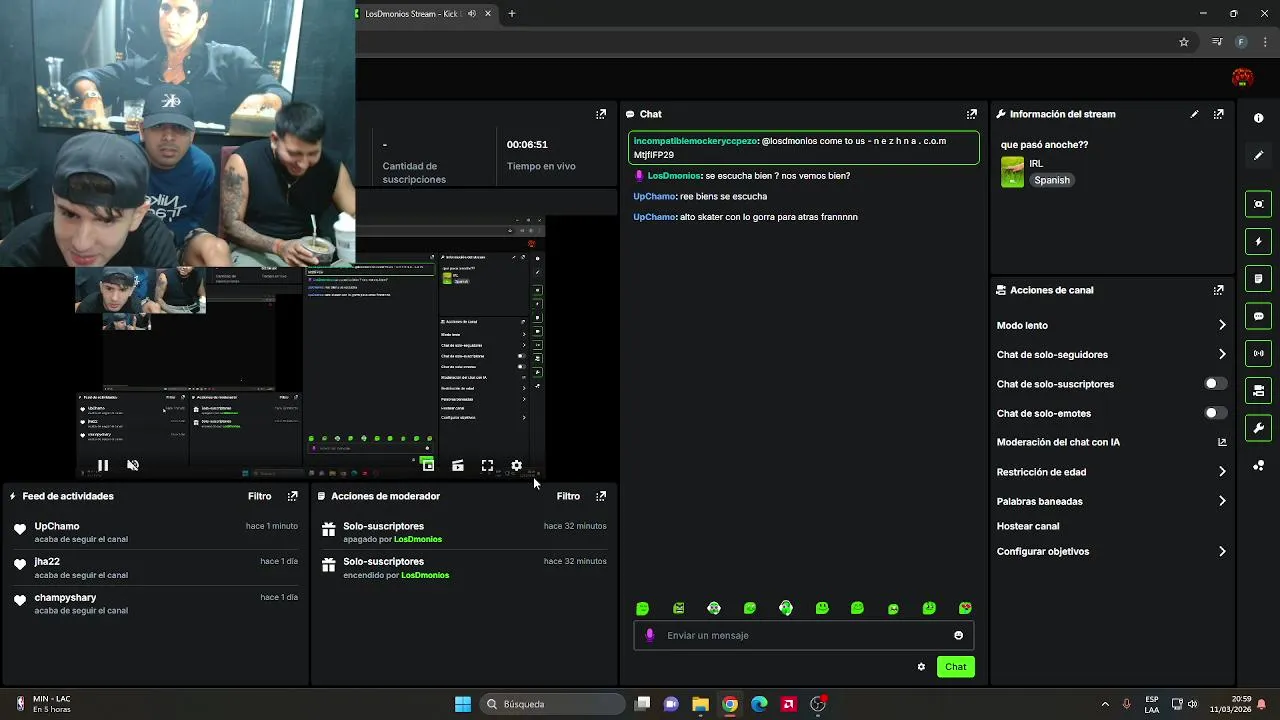
Task: Click the Búsqueda taskbar search box
Action: coord(551,704)
